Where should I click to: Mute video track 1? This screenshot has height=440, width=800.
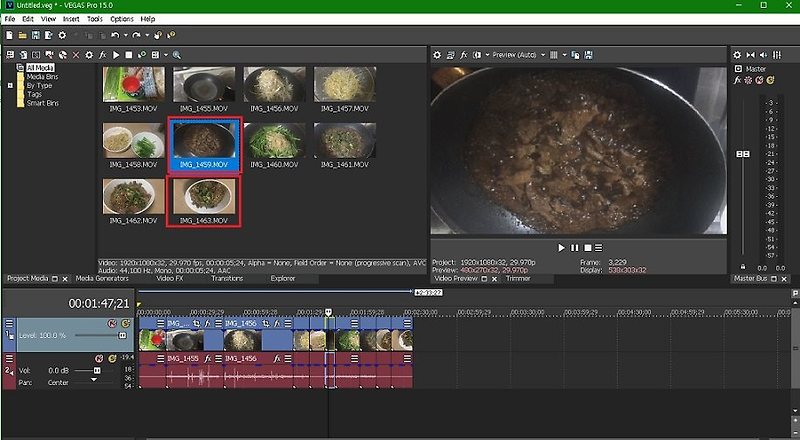coord(112,323)
